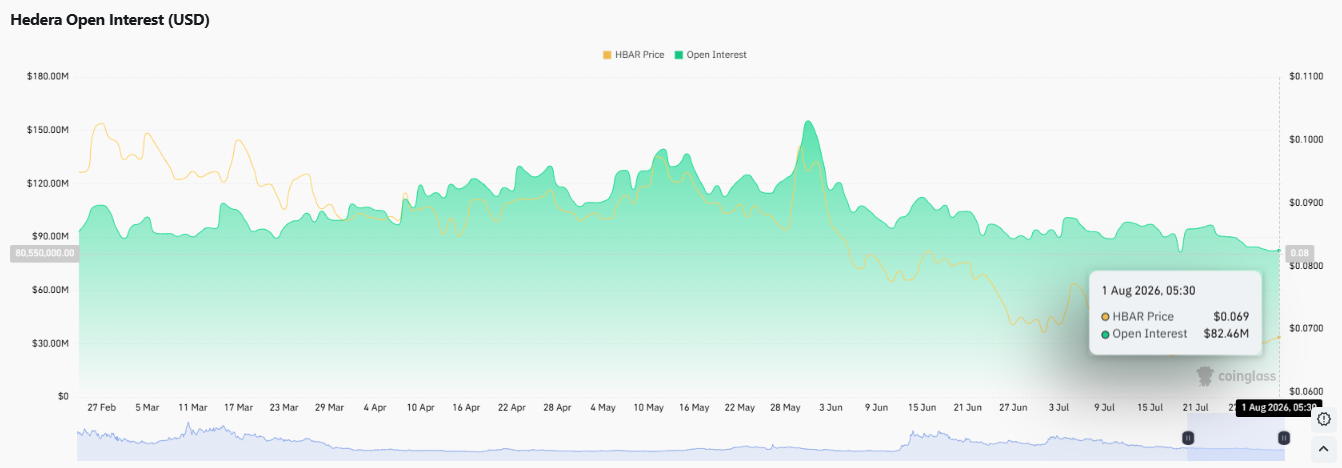Click the Hedera Open Interest (USD) title
This screenshot has width=1342, height=468.
click(110, 20)
